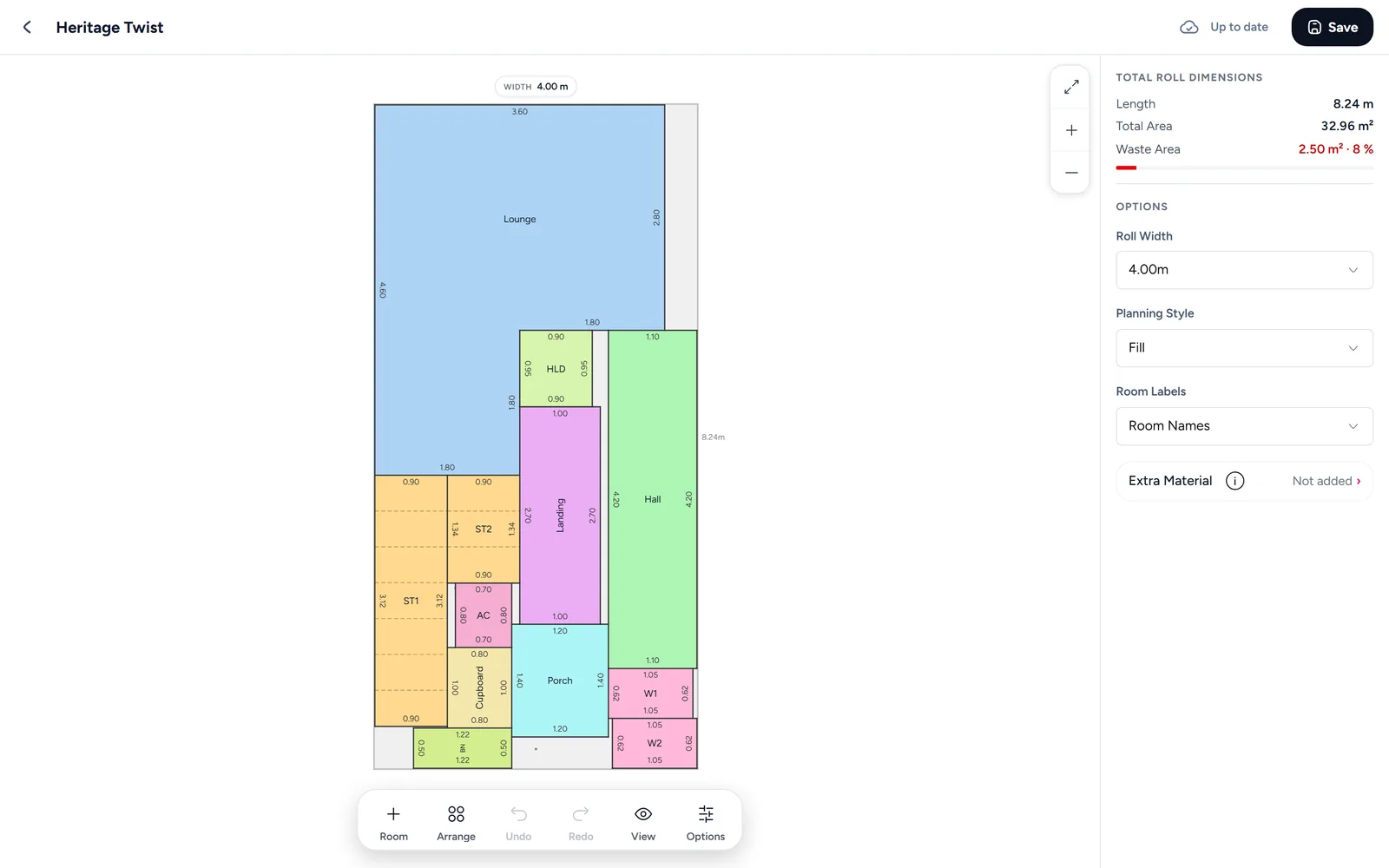Viewport: 1389px width, 868px height.
Task: Select the purple Landing piece
Action: (x=560, y=516)
